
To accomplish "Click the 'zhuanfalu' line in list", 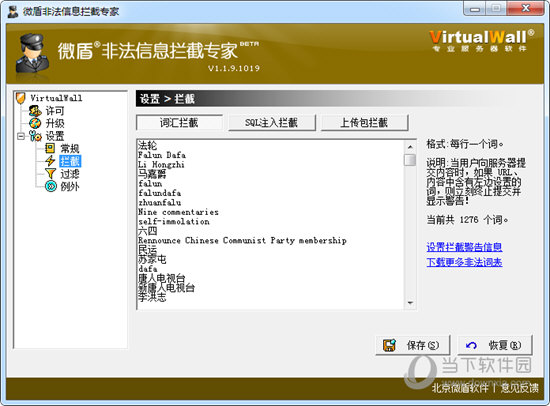I will tap(160, 202).
